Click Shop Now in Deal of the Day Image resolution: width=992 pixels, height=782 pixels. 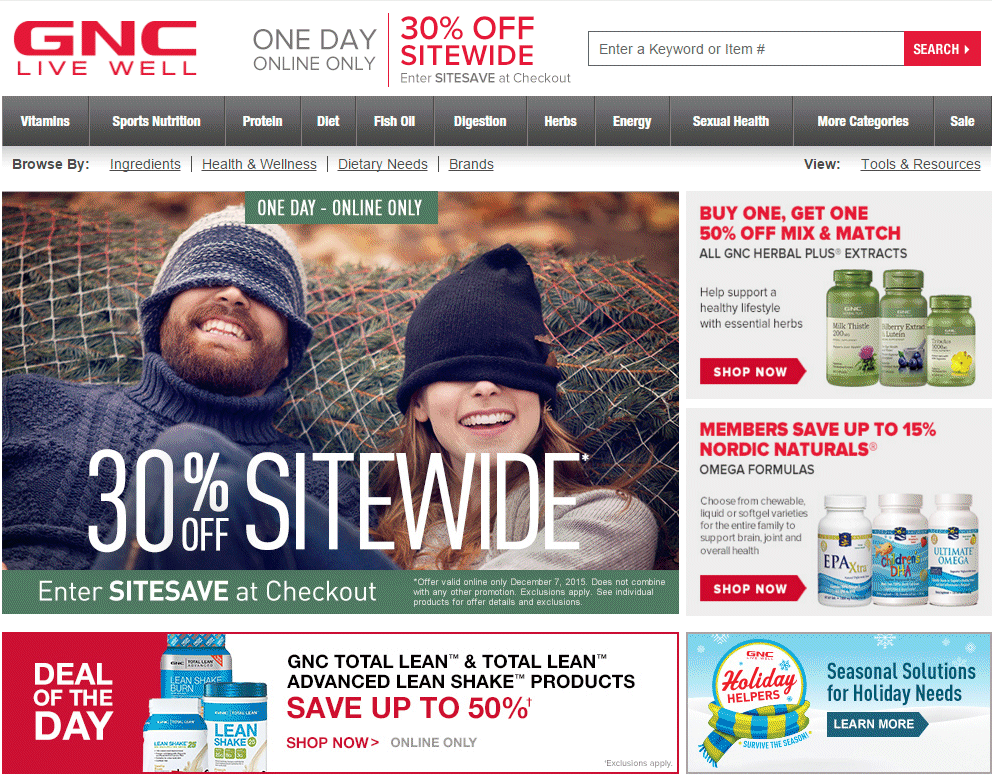pos(333,742)
